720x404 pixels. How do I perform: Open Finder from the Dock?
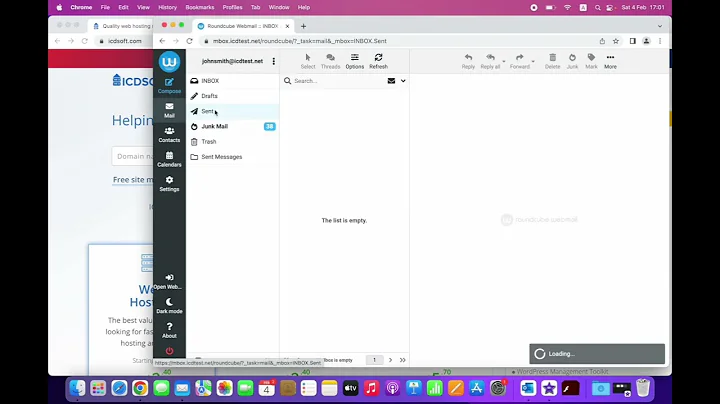pos(77,388)
